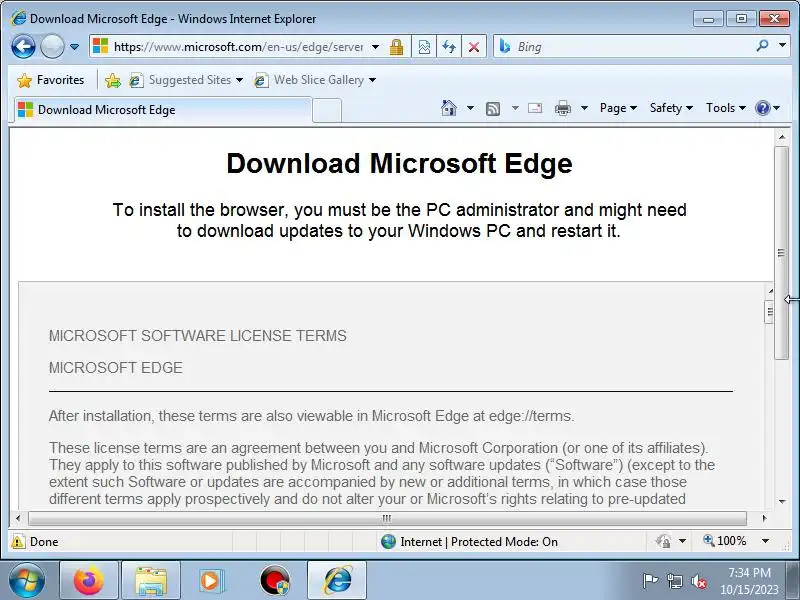Click the address bar URL field
This screenshot has height=600, width=800.
point(238,47)
